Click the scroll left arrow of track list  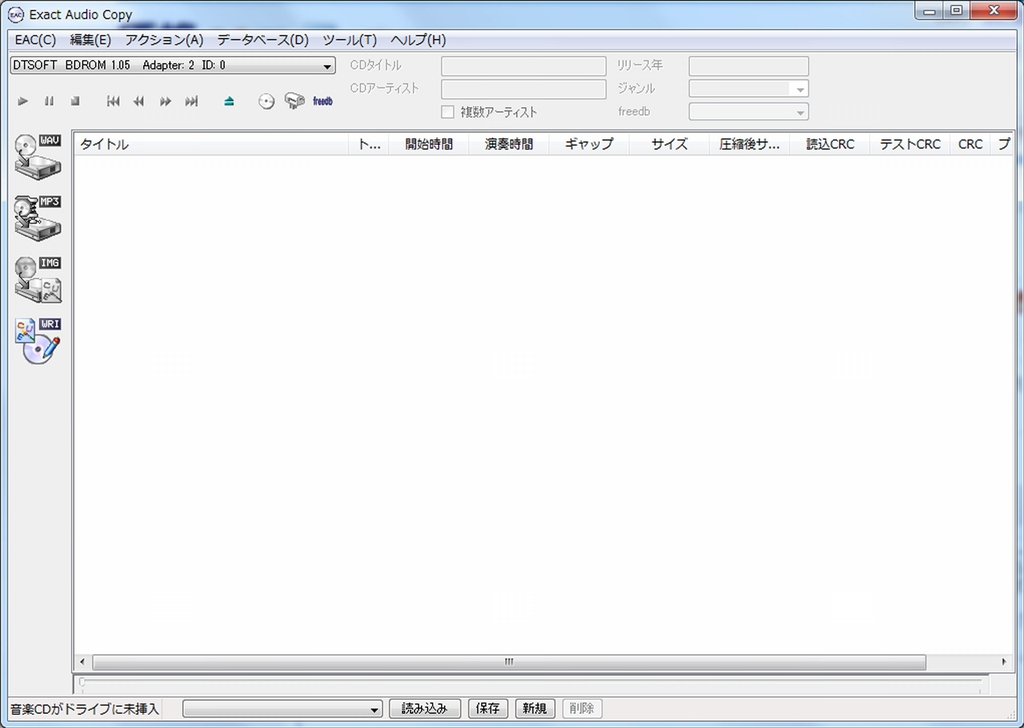pos(82,662)
